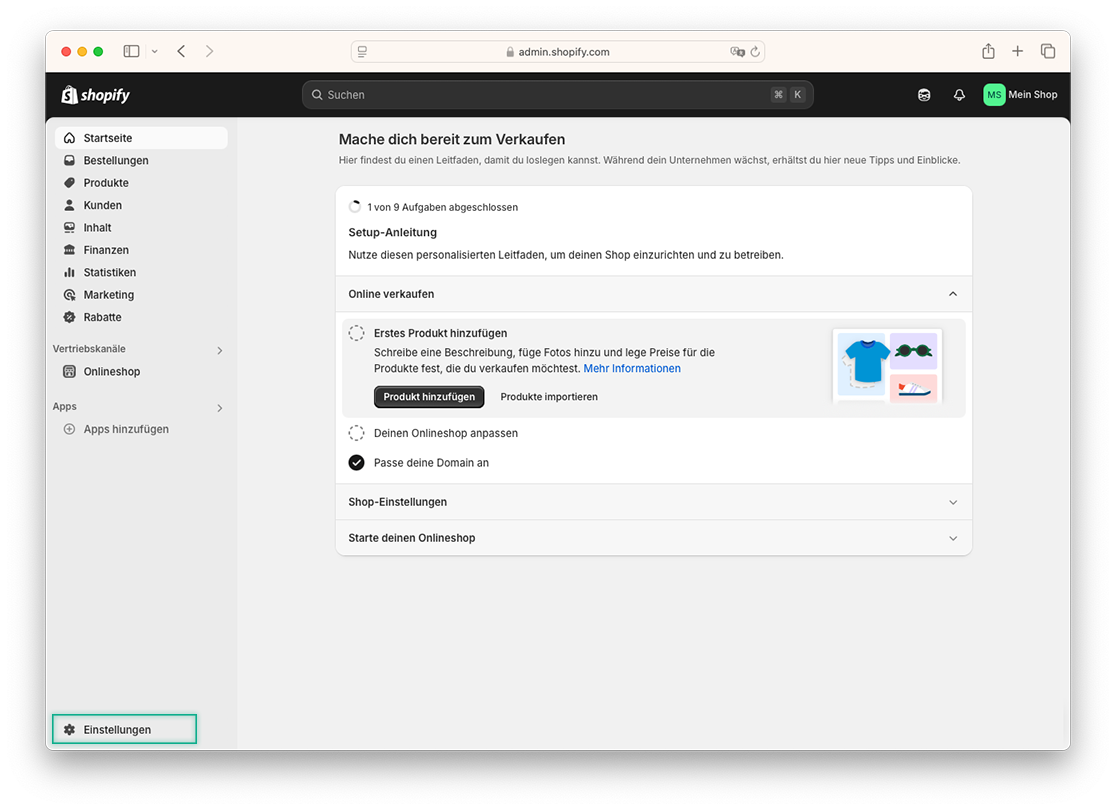
Task: Uncheck the 'Passe deine Domain an' checkmark
Action: [x=356, y=463]
